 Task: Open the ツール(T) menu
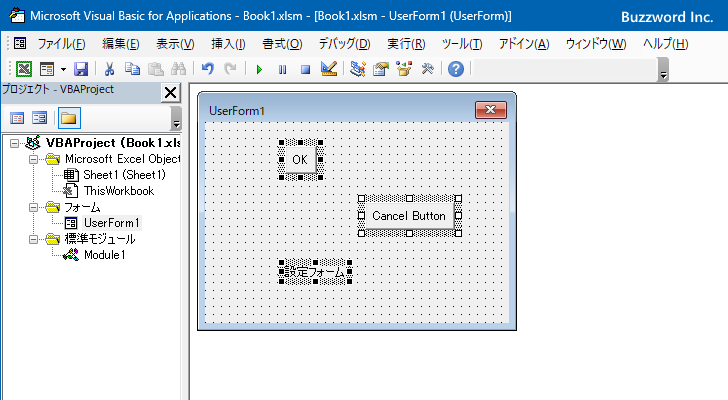pos(462,44)
